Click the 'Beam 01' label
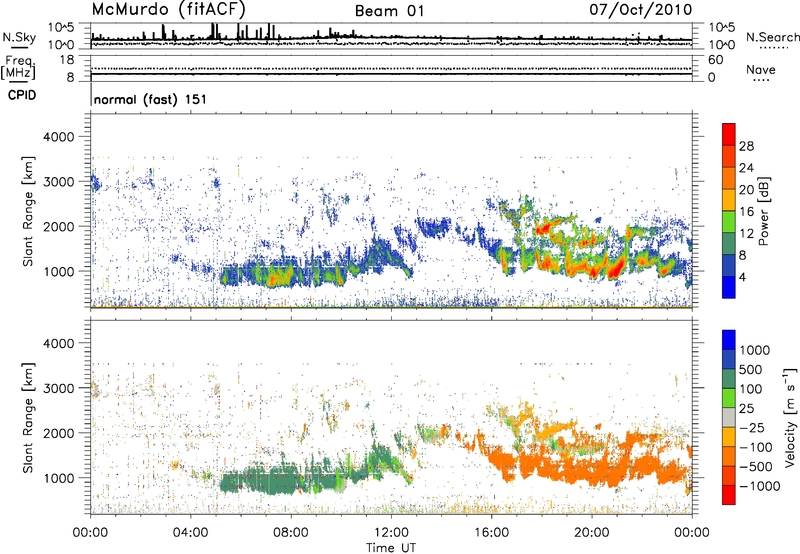Image resolution: width=800 pixels, height=554 pixels. click(x=389, y=11)
